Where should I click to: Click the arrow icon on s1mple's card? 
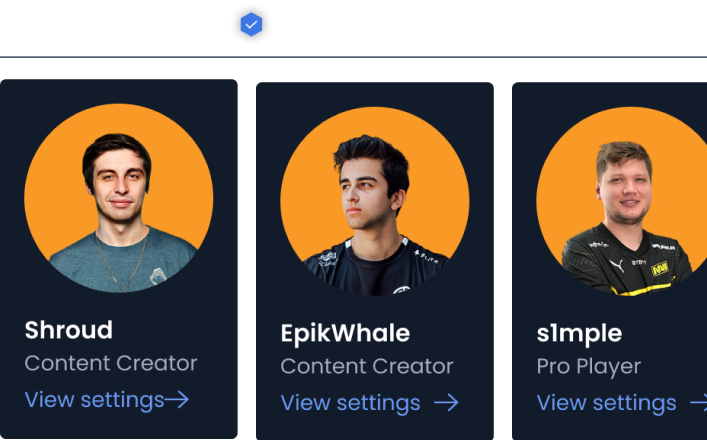698,403
